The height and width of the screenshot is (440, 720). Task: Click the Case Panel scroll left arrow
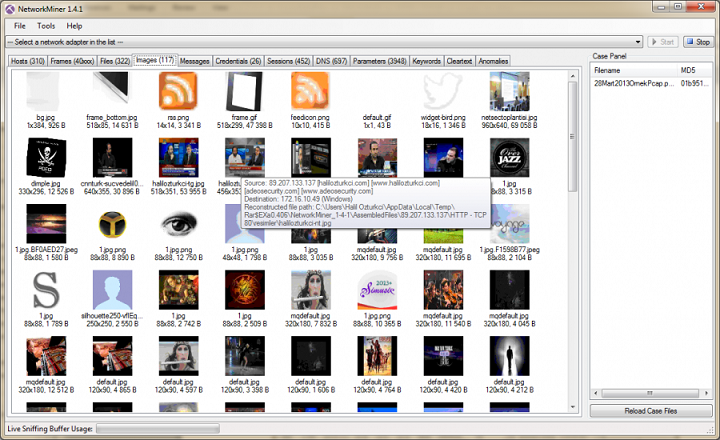(596, 393)
